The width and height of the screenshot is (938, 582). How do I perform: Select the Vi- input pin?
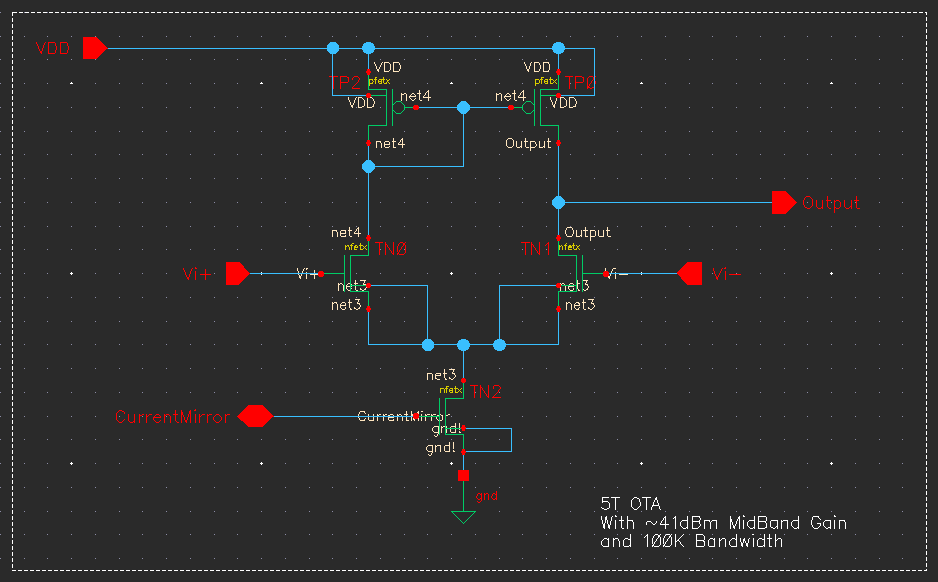click(x=690, y=273)
